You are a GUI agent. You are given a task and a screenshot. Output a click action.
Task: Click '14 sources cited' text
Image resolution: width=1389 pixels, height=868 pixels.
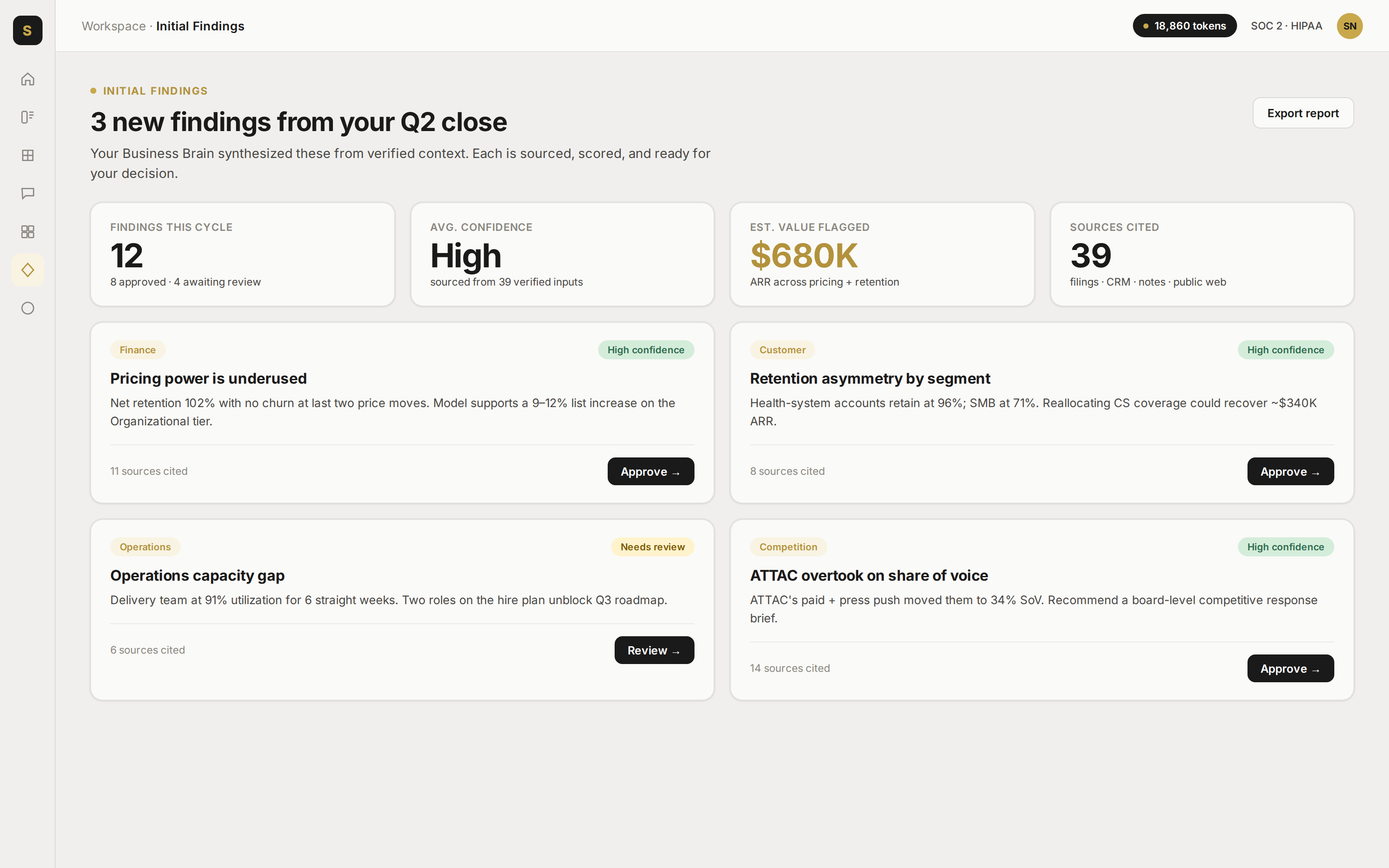pos(789,668)
